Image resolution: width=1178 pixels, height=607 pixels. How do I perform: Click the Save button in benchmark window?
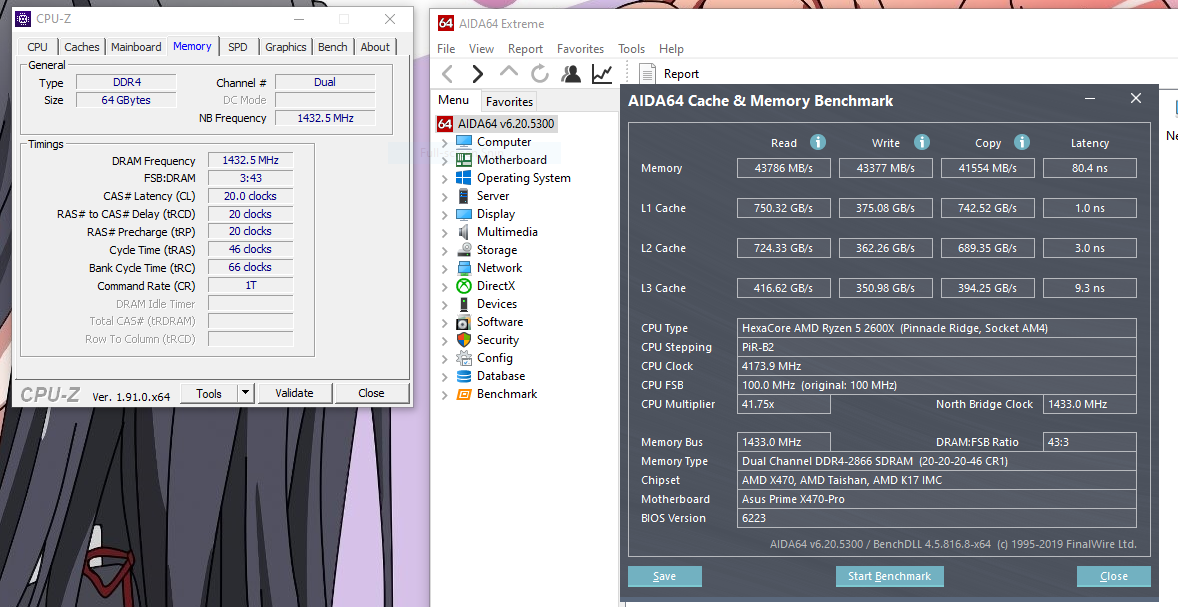664,576
